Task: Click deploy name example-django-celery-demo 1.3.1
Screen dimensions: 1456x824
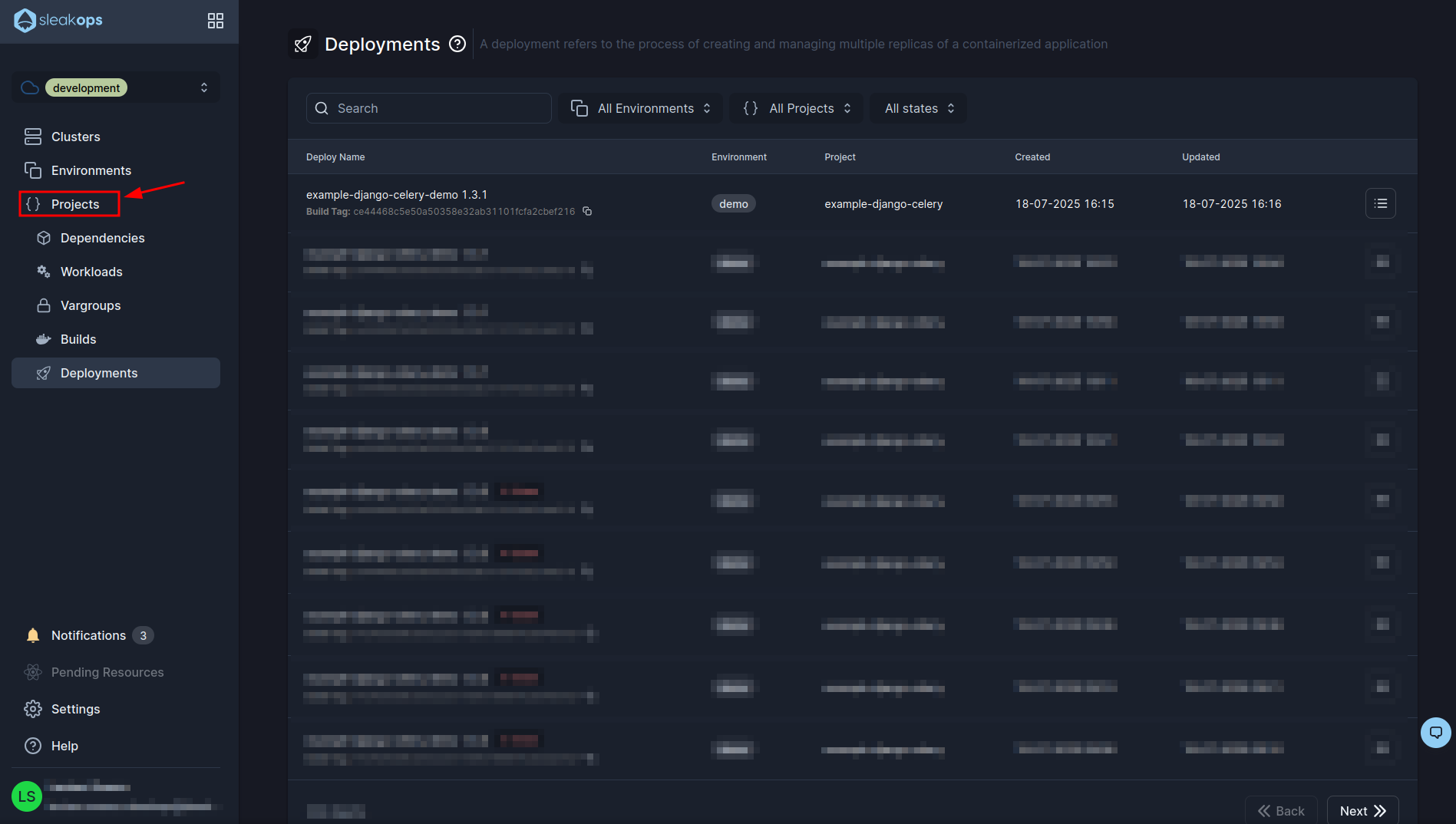Action: pyautogui.click(x=397, y=195)
